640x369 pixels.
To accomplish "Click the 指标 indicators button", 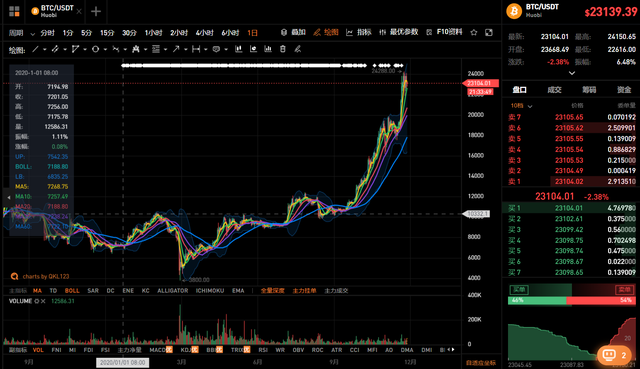I will pyautogui.click(x=359, y=32).
